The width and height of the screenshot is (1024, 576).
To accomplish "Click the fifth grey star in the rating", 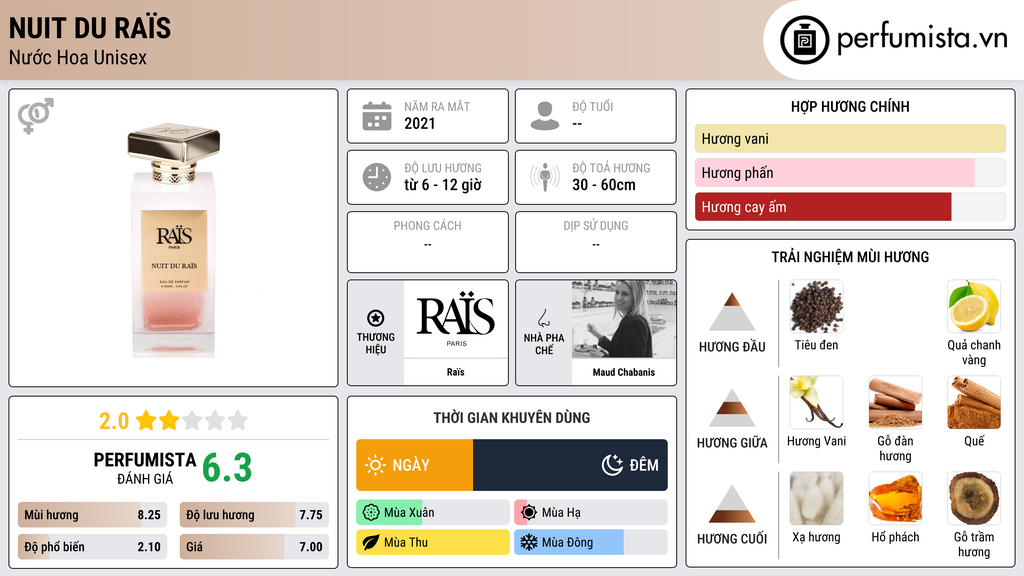I will (x=238, y=420).
